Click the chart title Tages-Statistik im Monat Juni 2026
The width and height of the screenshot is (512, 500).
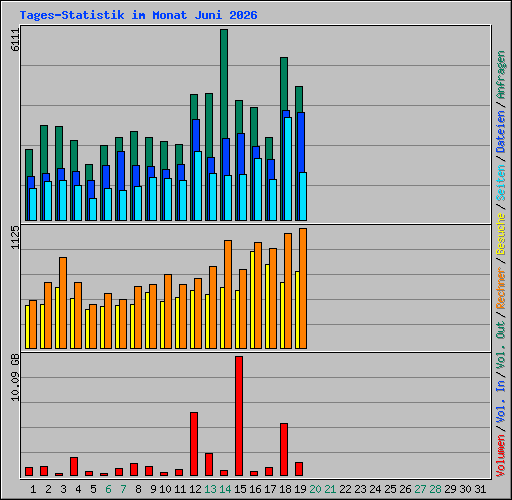pyautogui.click(x=138, y=15)
